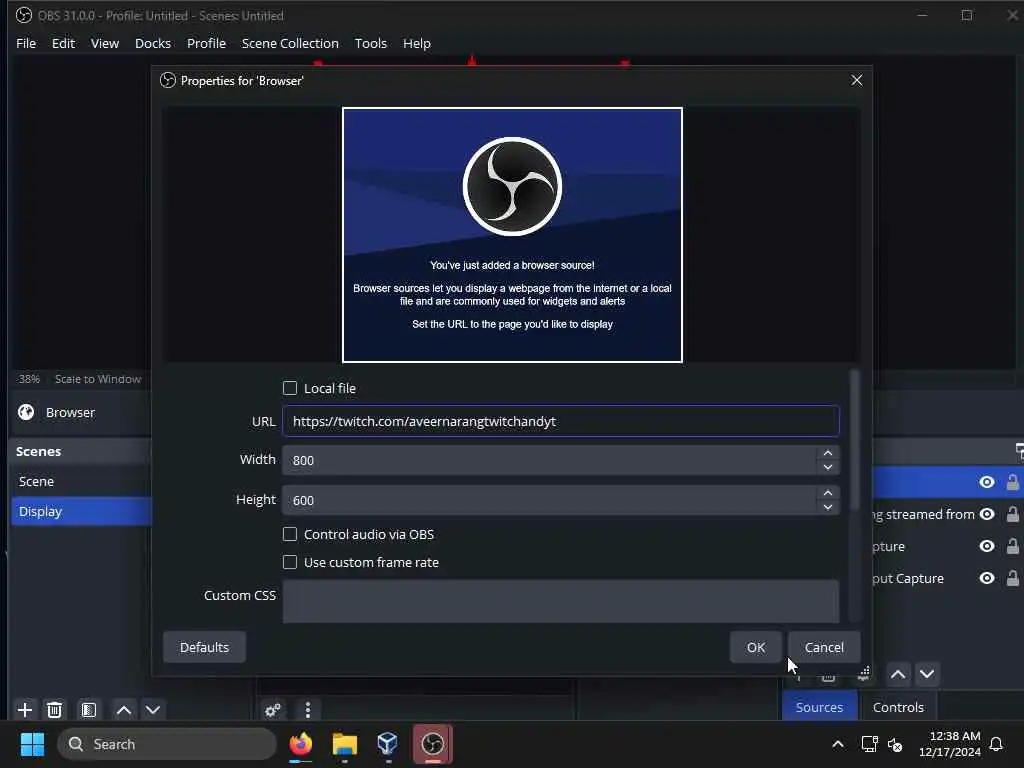1024x768 pixels.
Task: Increase Width with the up arrow
Action: 827,453
